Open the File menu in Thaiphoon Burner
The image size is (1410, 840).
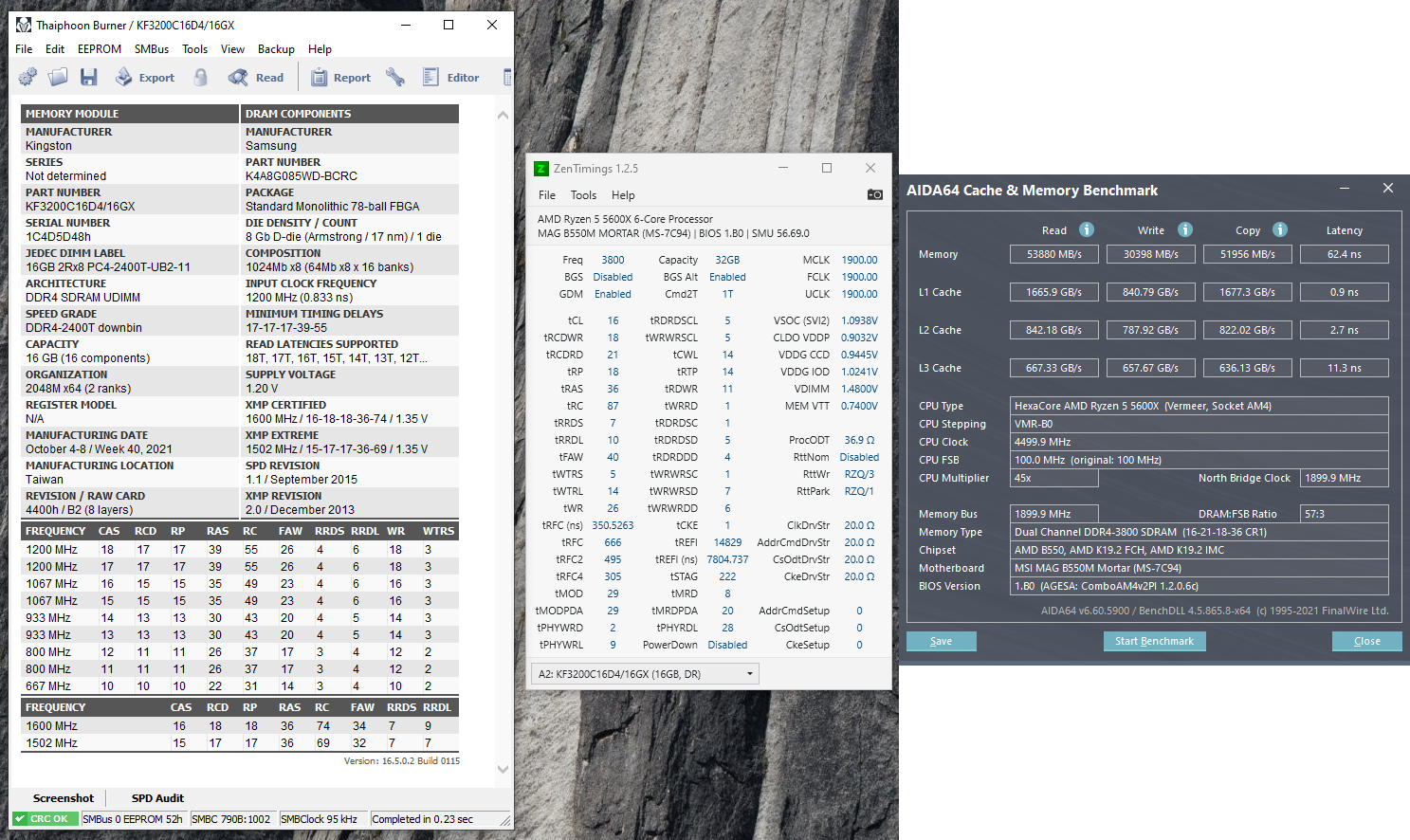(x=24, y=49)
